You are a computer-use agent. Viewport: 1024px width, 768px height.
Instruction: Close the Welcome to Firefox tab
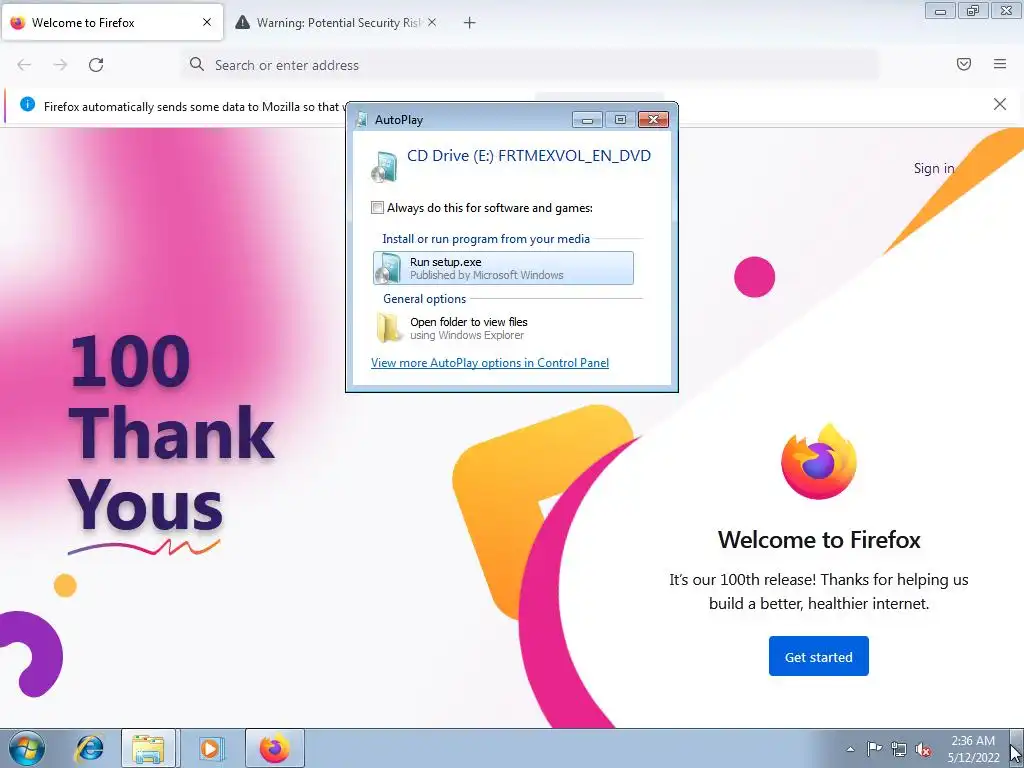click(x=206, y=22)
